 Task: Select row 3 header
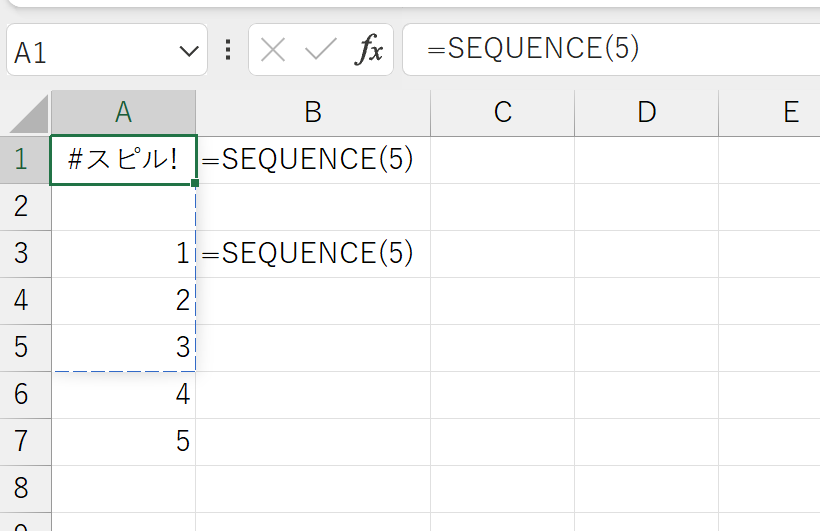pyautogui.click(x=25, y=254)
